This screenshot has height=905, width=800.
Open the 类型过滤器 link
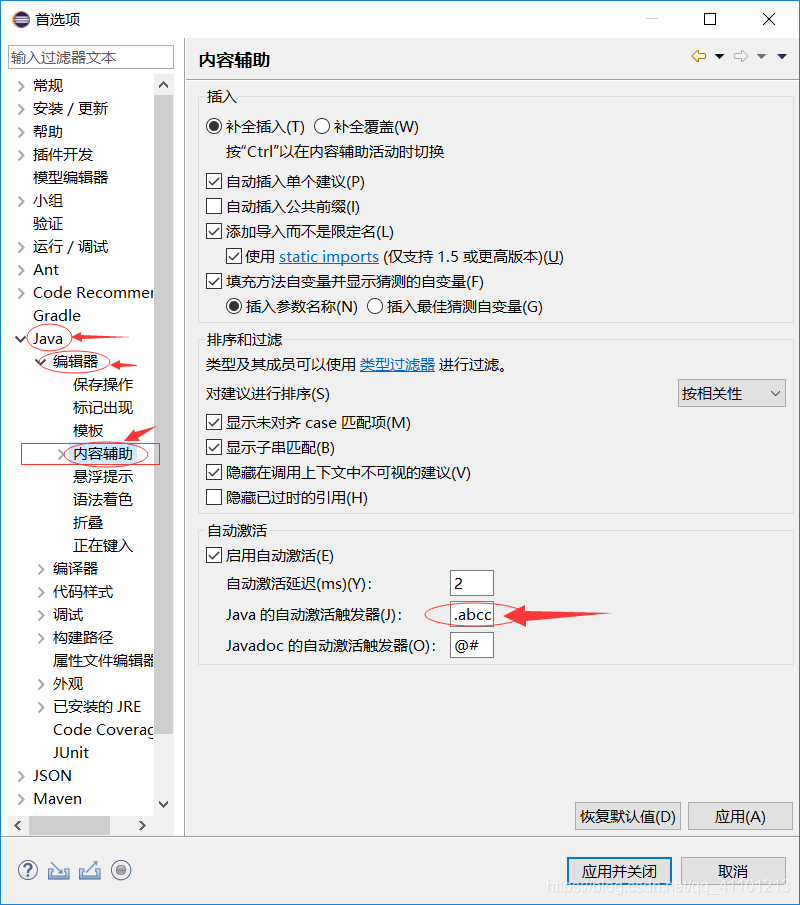tap(397, 365)
